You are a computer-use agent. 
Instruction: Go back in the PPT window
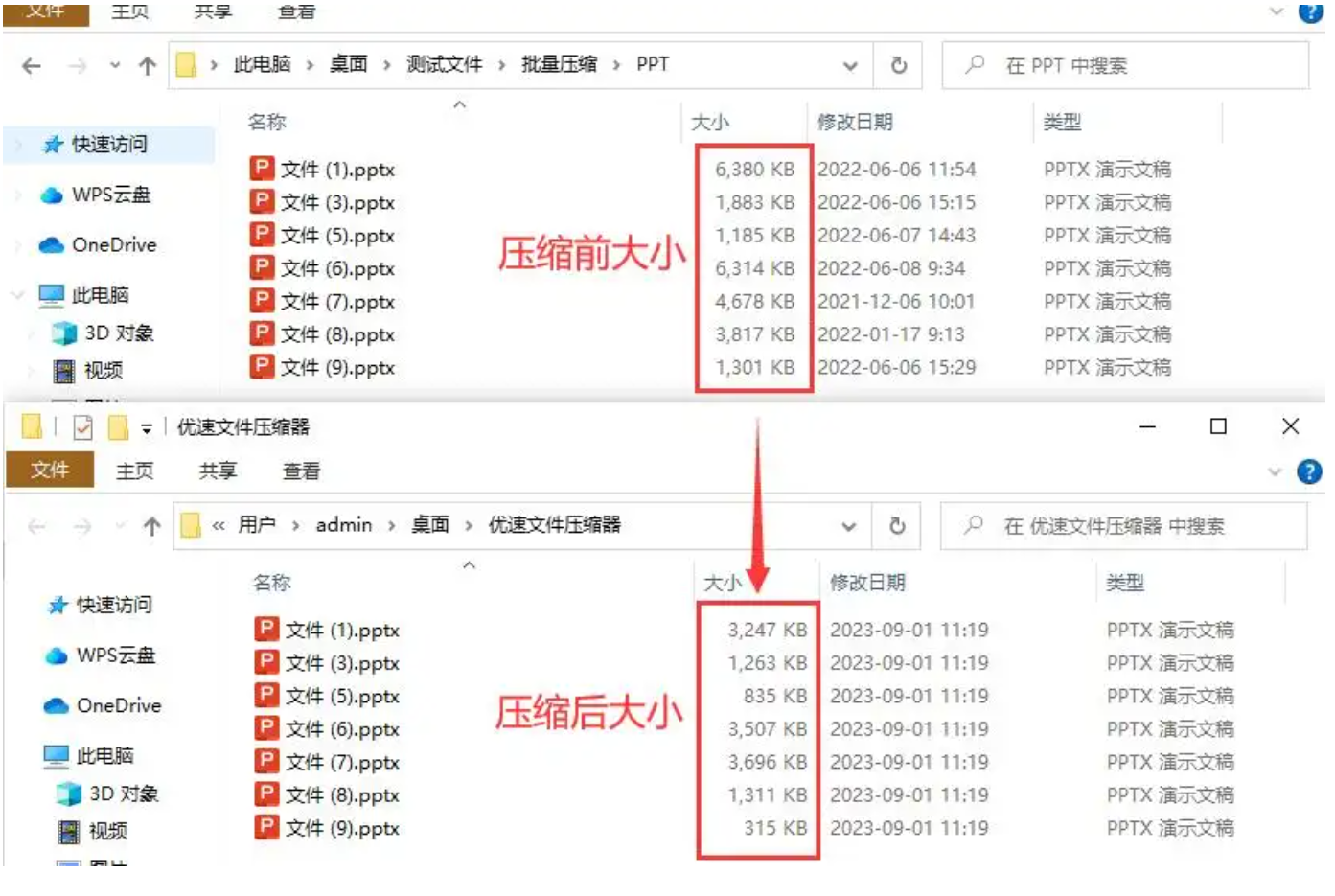point(32,66)
